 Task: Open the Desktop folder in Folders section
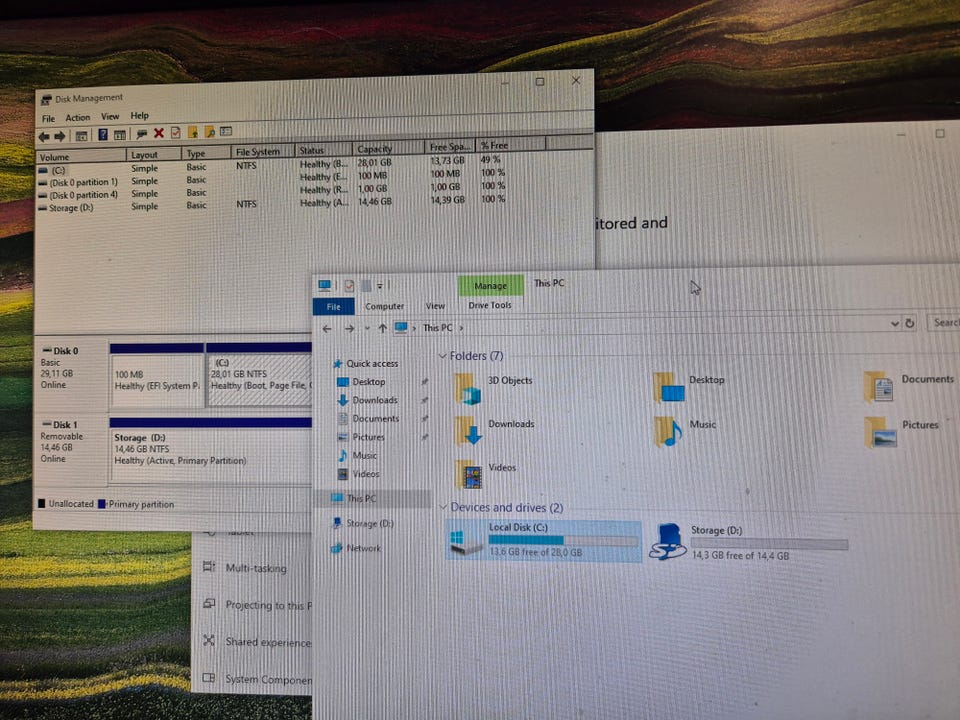[x=689, y=387]
